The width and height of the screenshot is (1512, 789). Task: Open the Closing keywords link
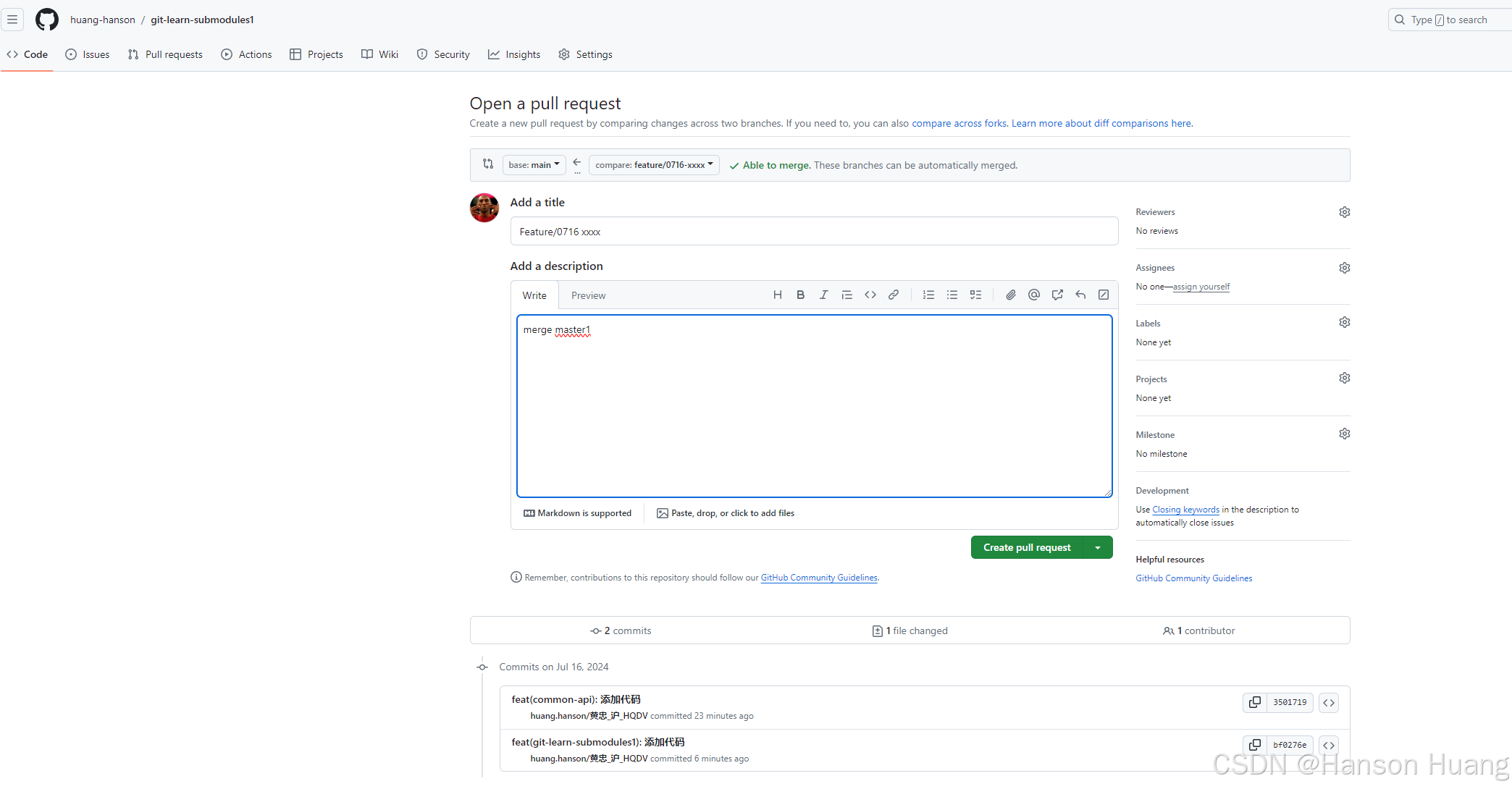pyautogui.click(x=1186, y=510)
